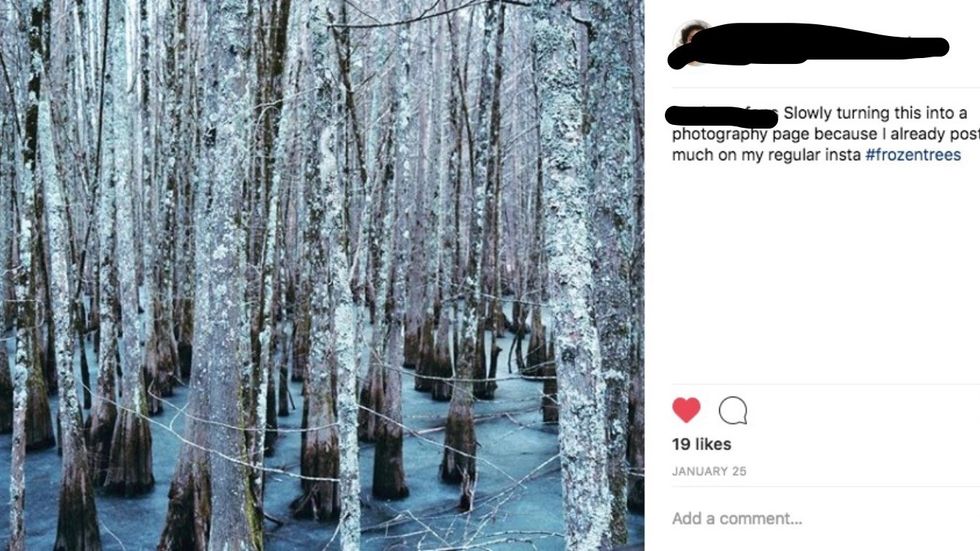The width and height of the screenshot is (980, 551).
Task: Click the word "Slowly" in the caption
Action: point(808,113)
